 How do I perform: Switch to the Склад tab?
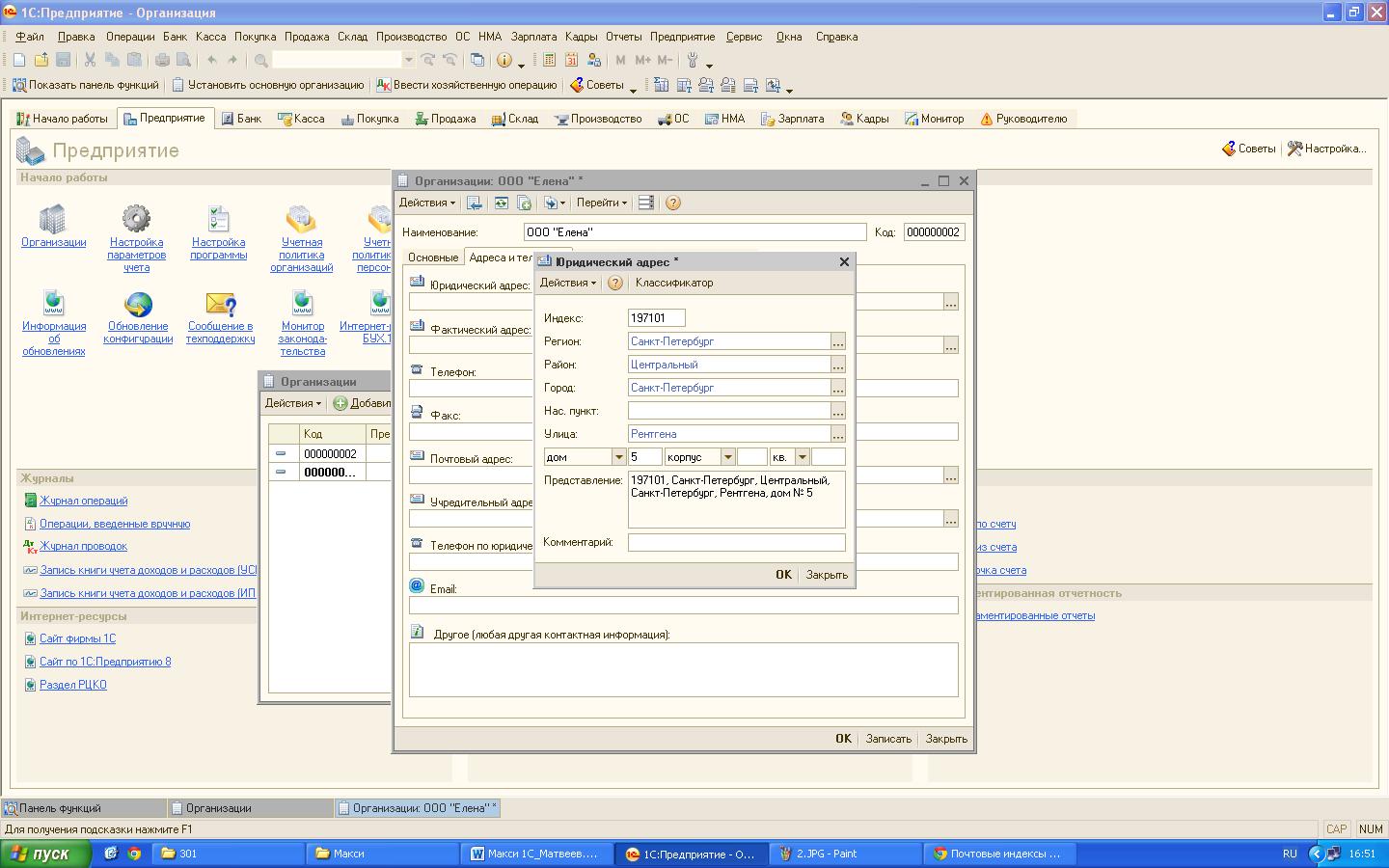[515, 119]
